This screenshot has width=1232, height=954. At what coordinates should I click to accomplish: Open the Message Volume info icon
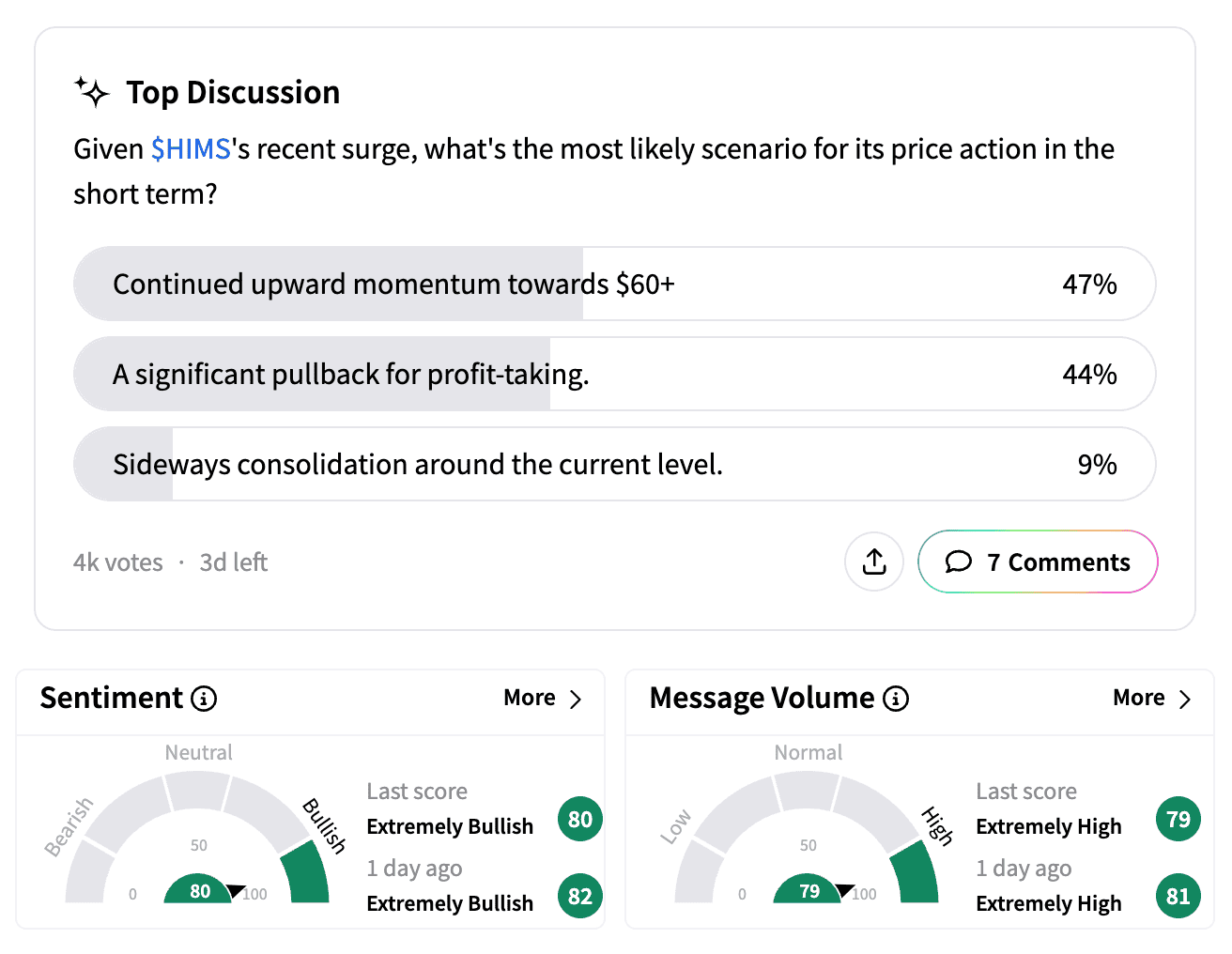point(896,699)
